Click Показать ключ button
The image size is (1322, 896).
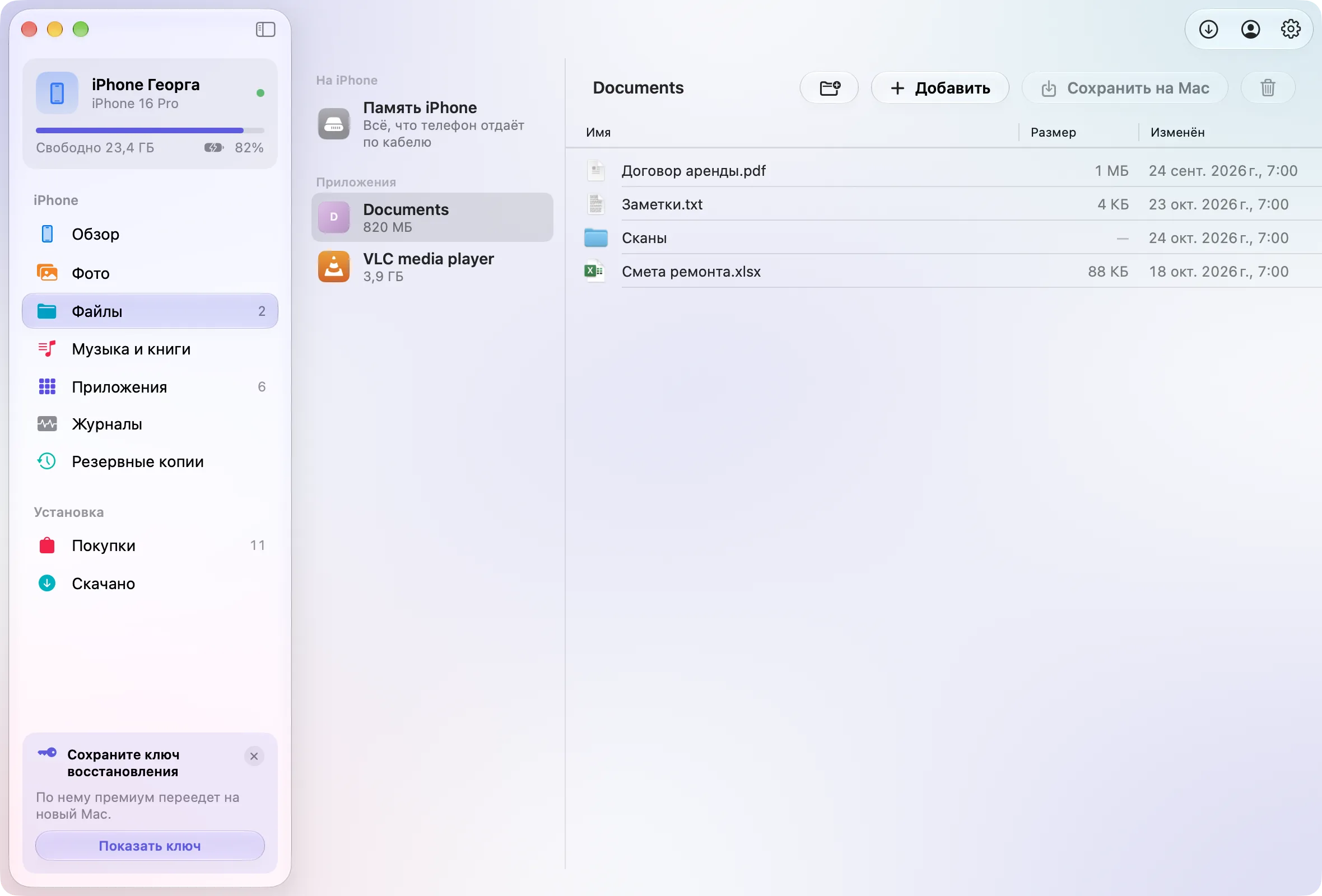(x=150, y=846)
